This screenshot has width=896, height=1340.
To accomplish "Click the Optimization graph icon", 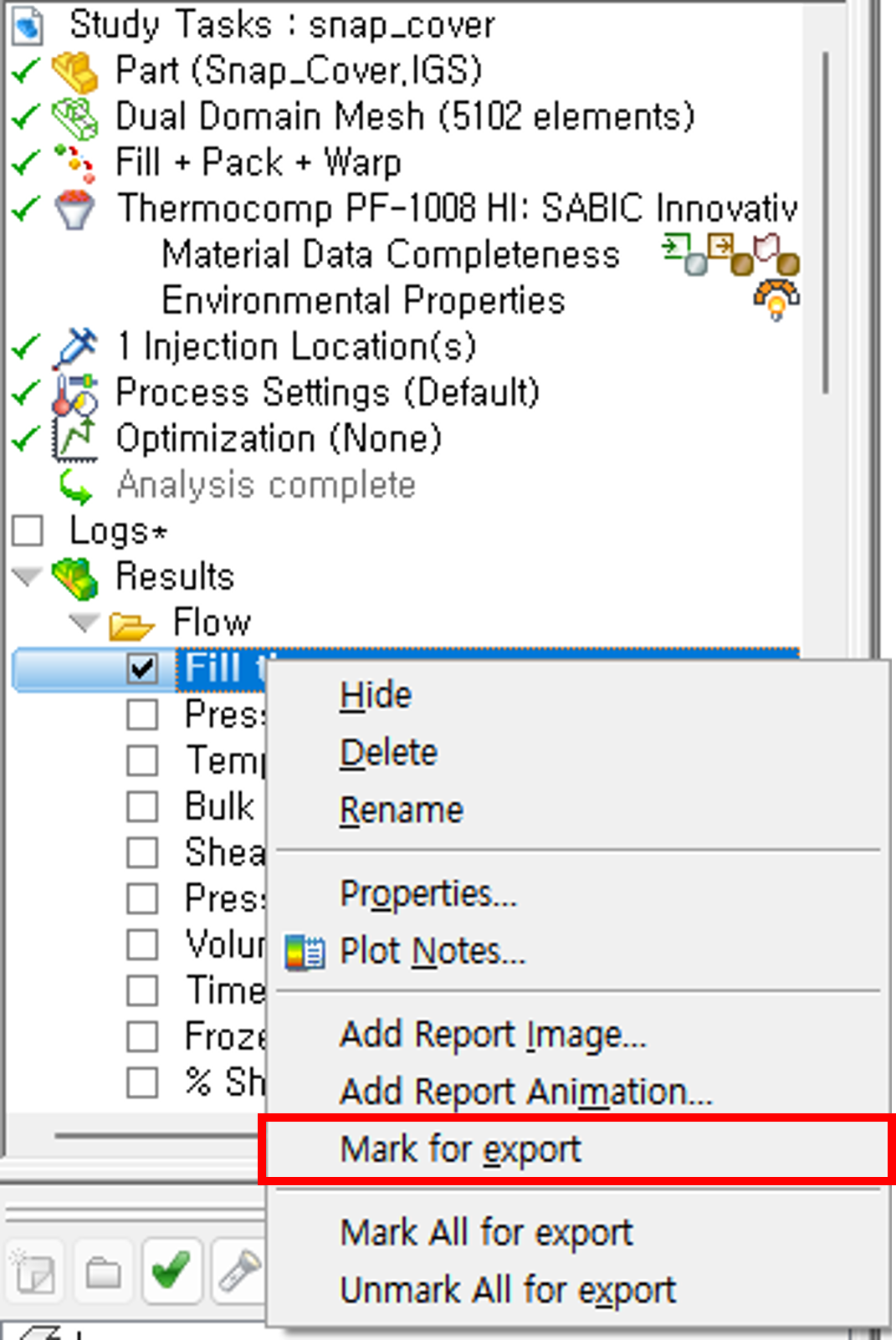I will pos(75,439).
